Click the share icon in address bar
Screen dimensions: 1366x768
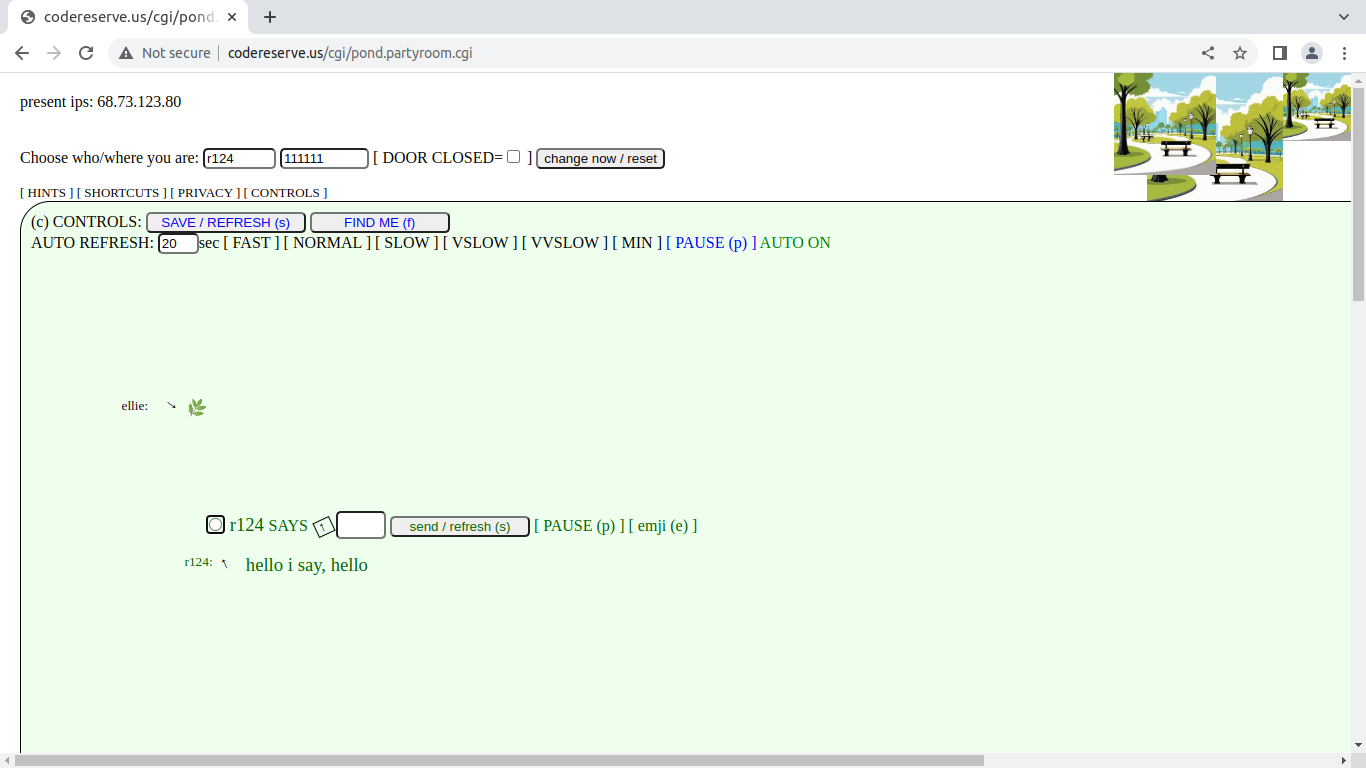[1208, 53]
